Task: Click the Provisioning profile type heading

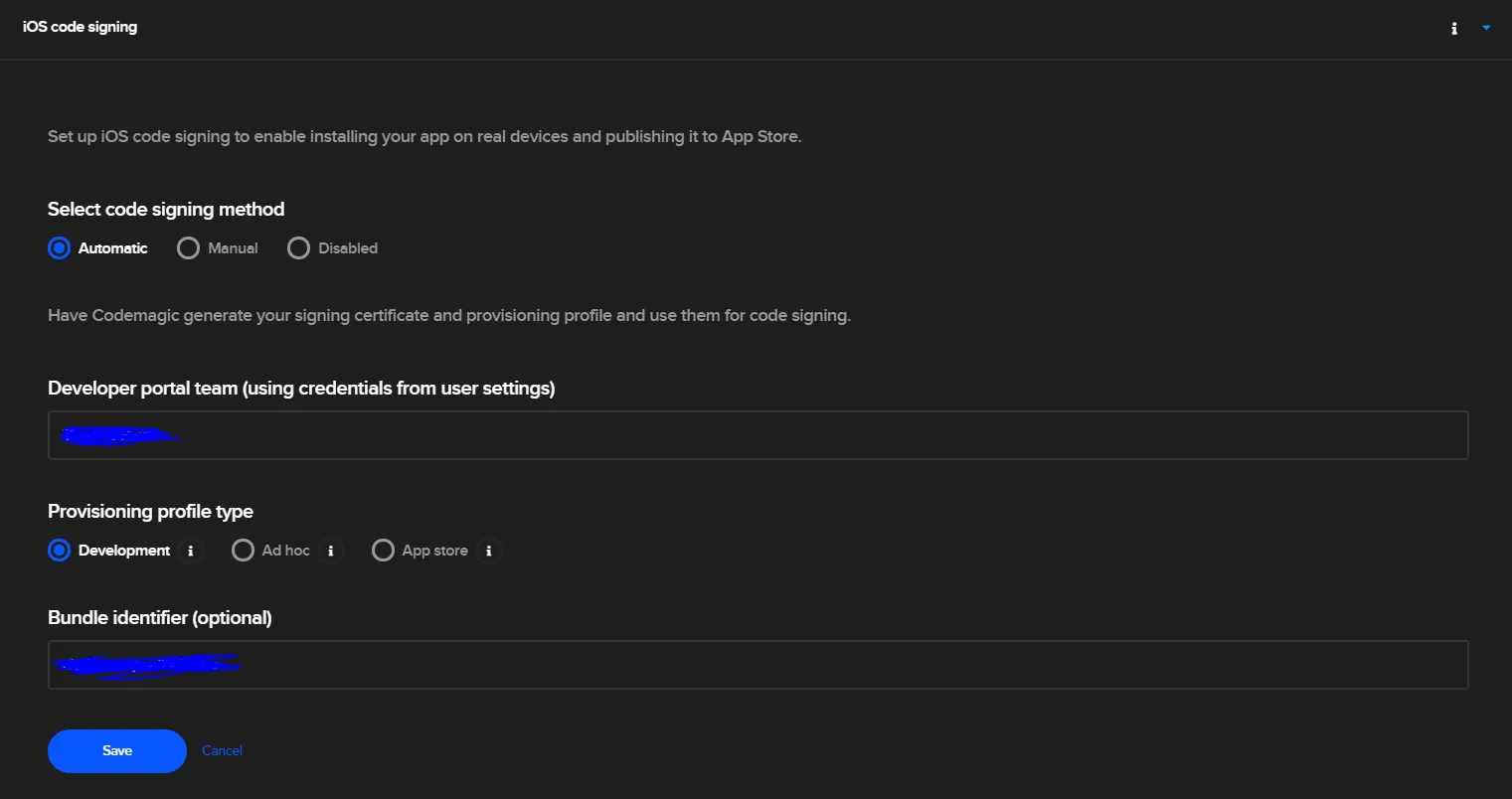Action: click(x=150, y=512)
